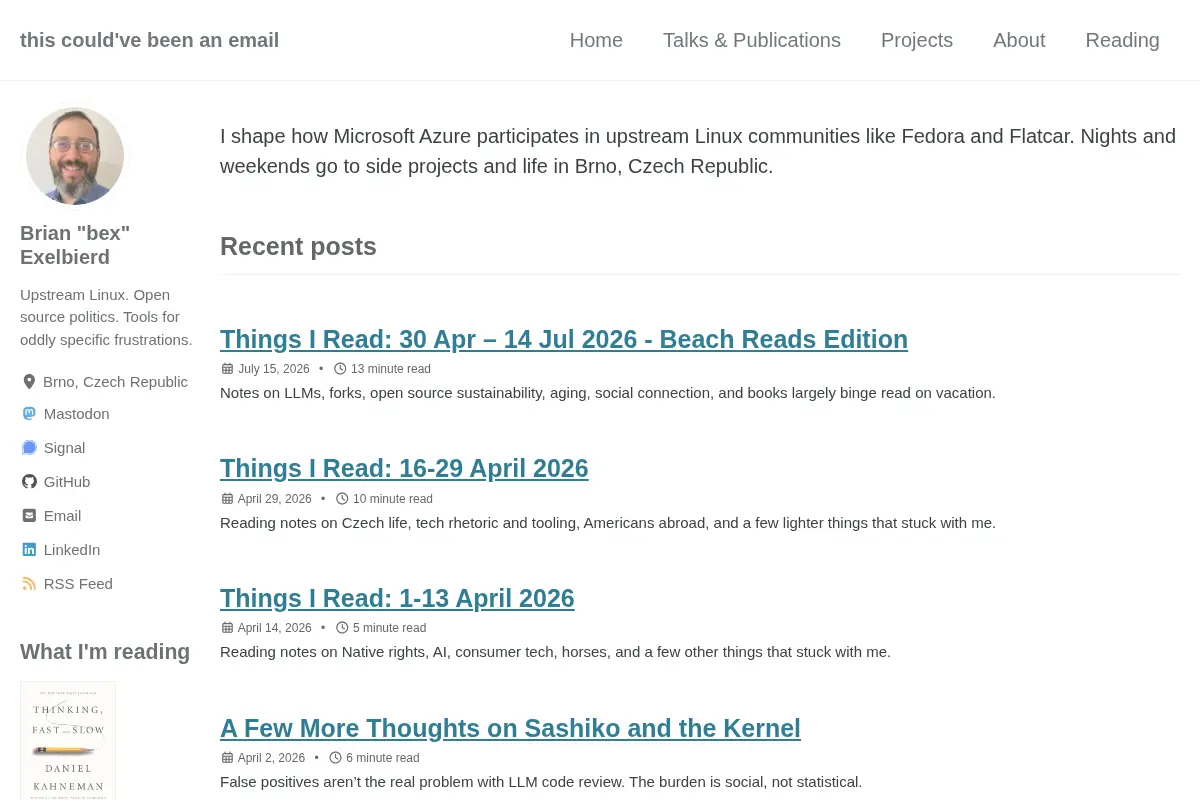The height and width of the screenshot is (800, 1200).
Task: Open Things I Read: 16-29 April 2026
Action: tap(404, 468)
